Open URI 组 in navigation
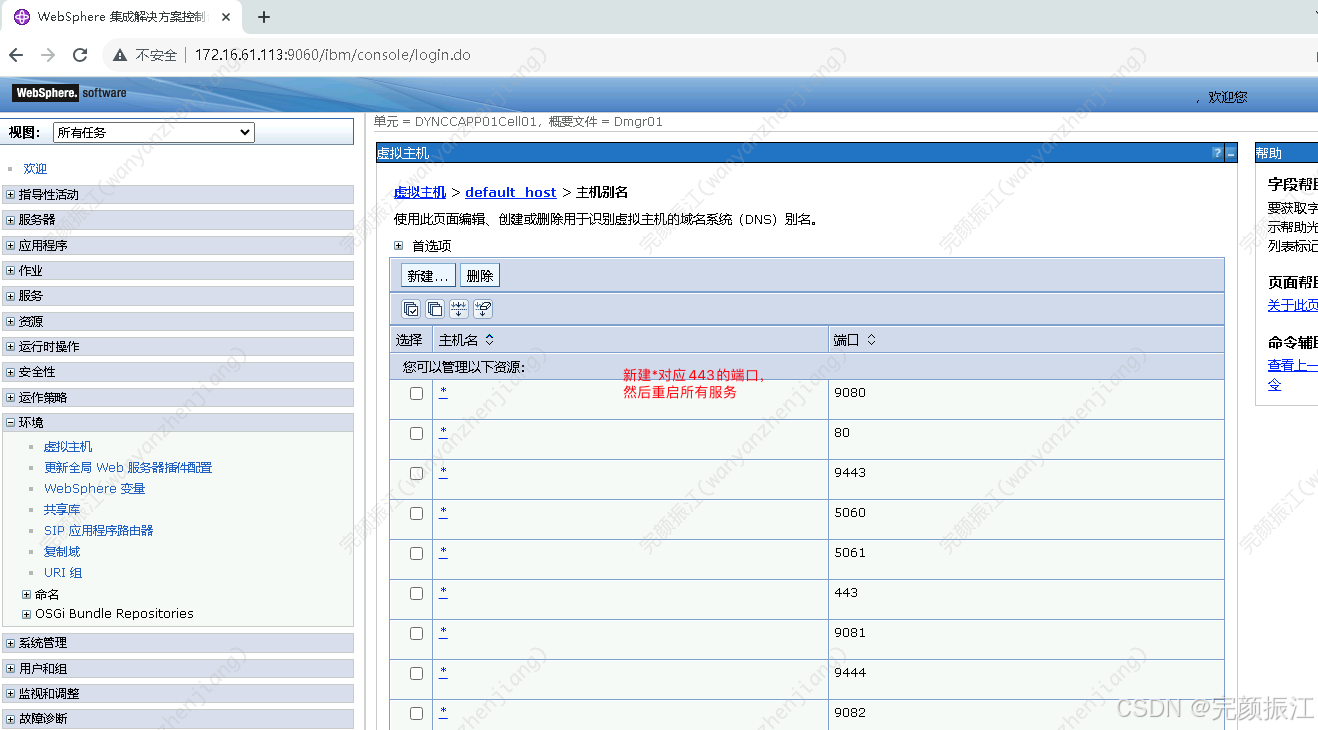The image size is (1318, 730). click(x=63, y=573)
